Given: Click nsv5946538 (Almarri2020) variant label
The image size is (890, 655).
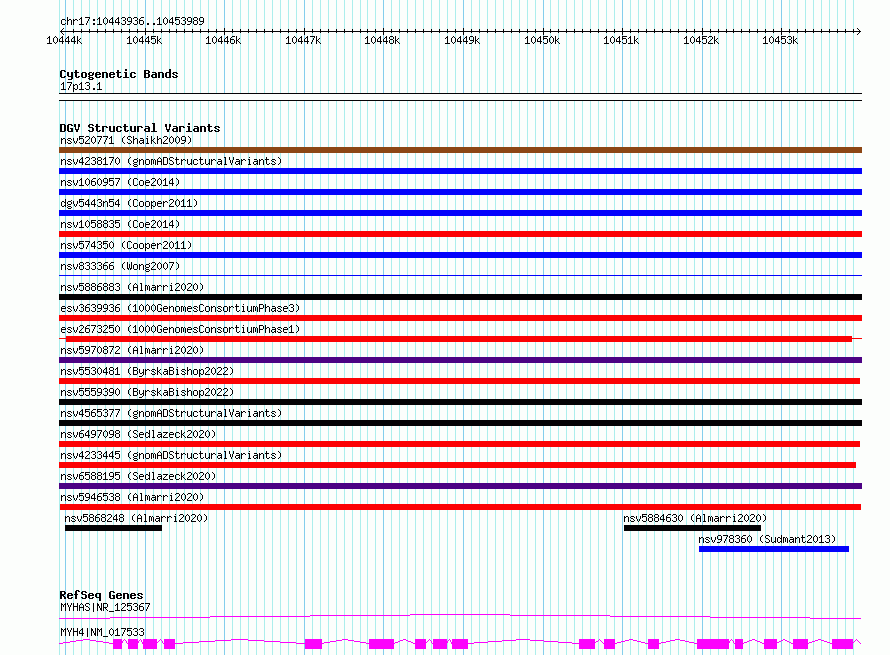Looking at the screenshot, I should 132,497.
